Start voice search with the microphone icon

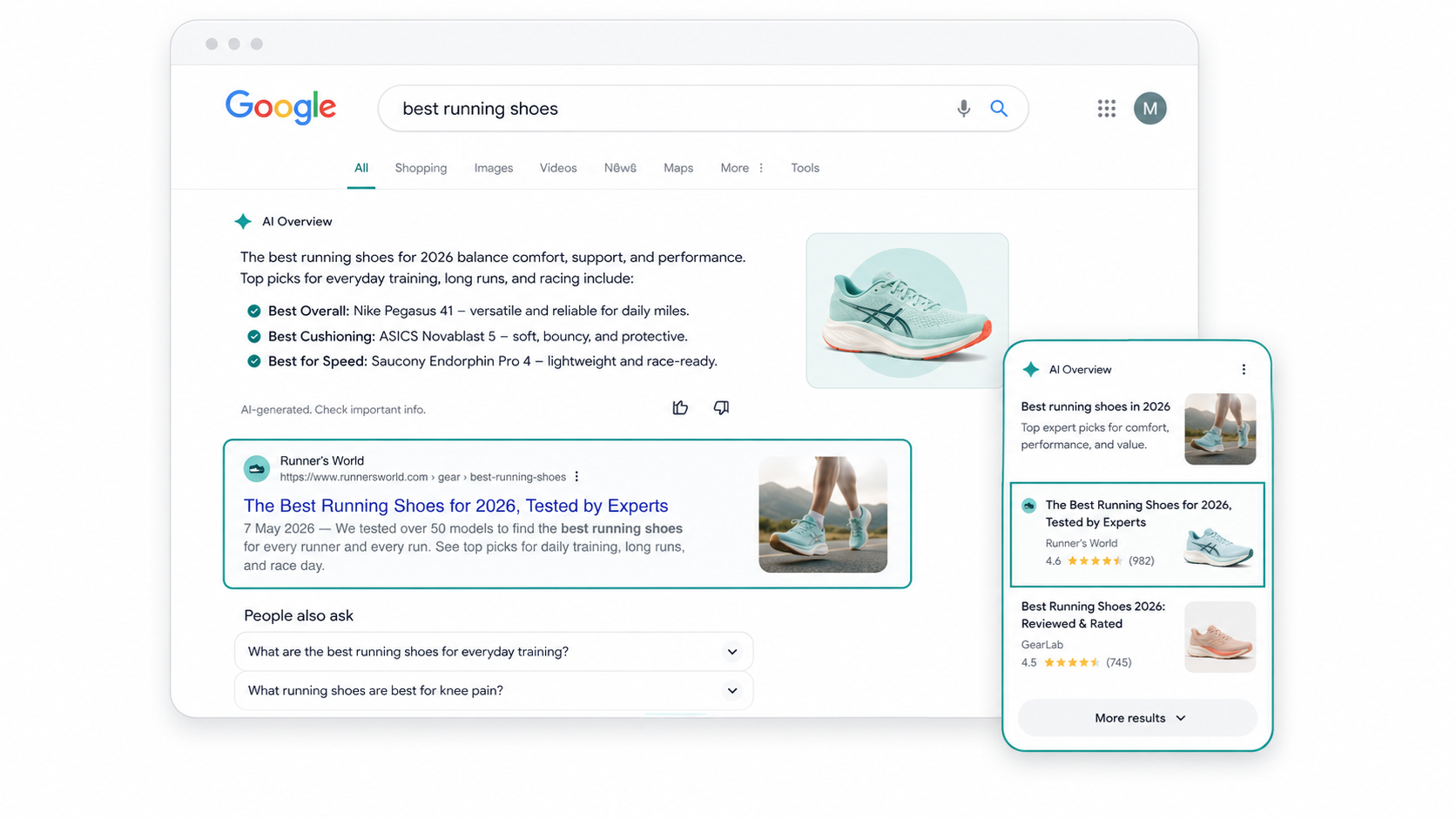[x=963, y=108]
